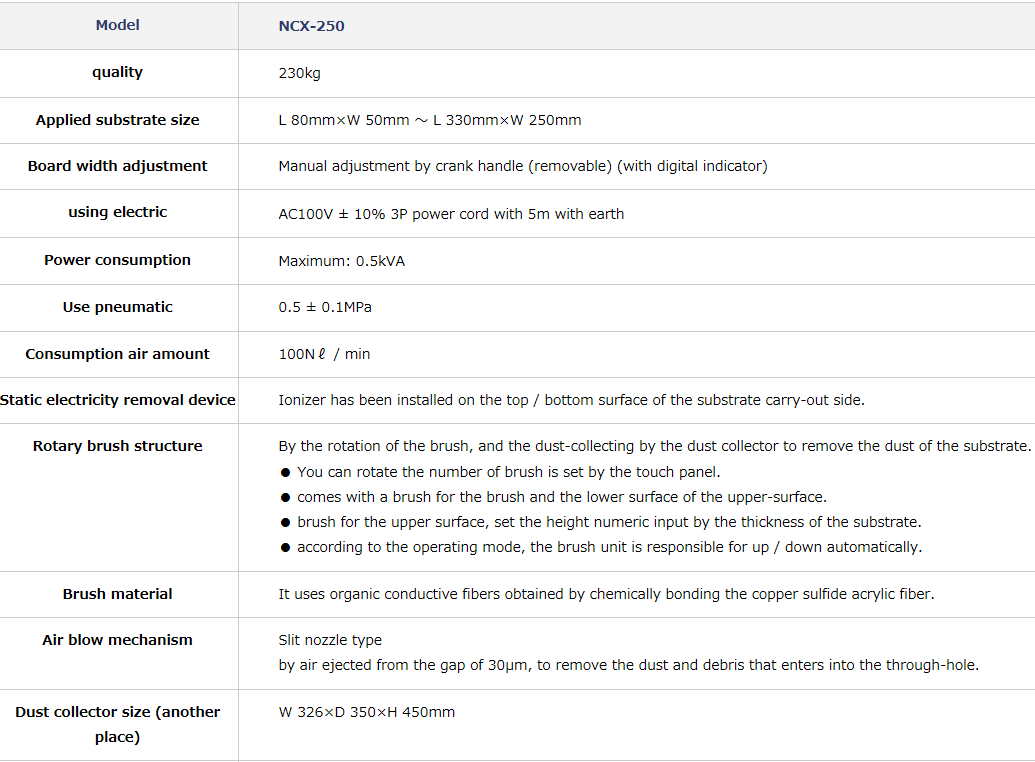The width and height of the screenshot is (1035, 762).
Task: Select the Model header cell
Action: coord(117,25)
